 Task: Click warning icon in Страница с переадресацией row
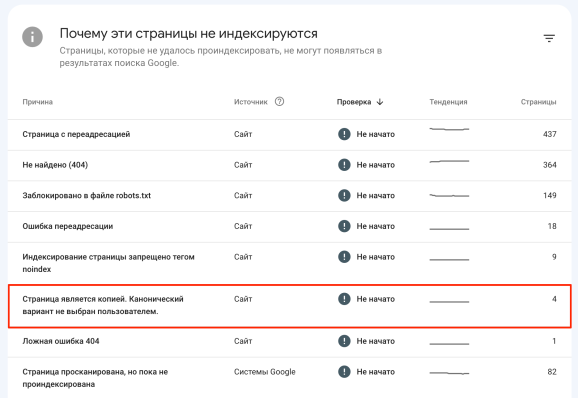[344, 134]
